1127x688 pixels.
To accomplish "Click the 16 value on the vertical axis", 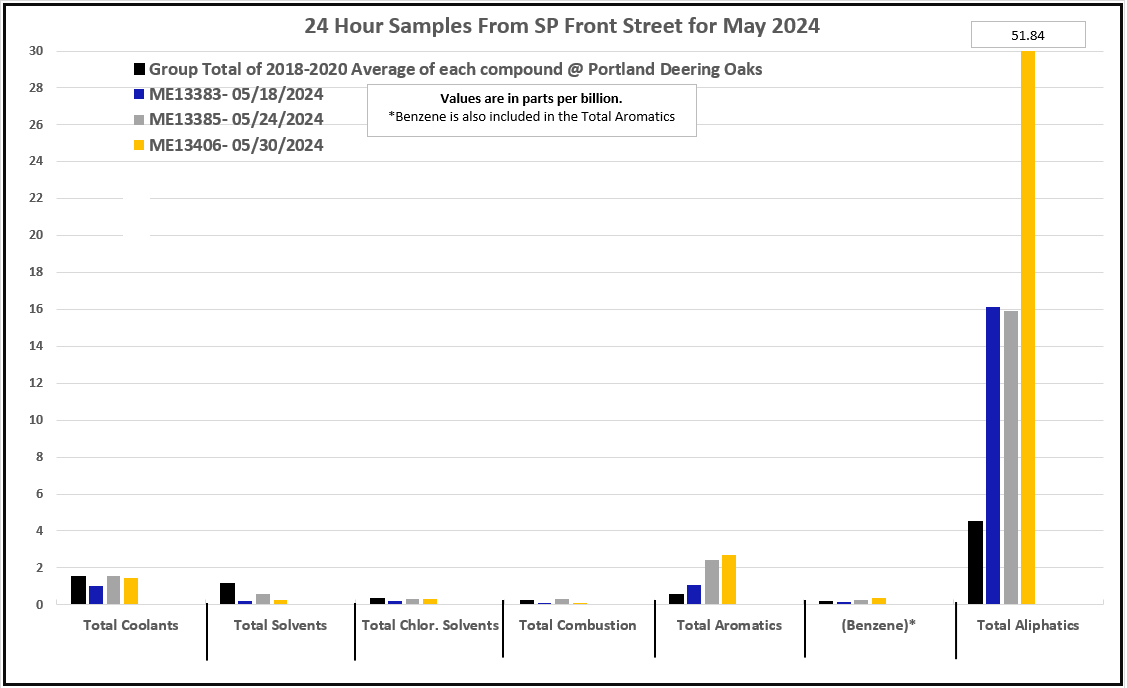I will tap(35, 310).
